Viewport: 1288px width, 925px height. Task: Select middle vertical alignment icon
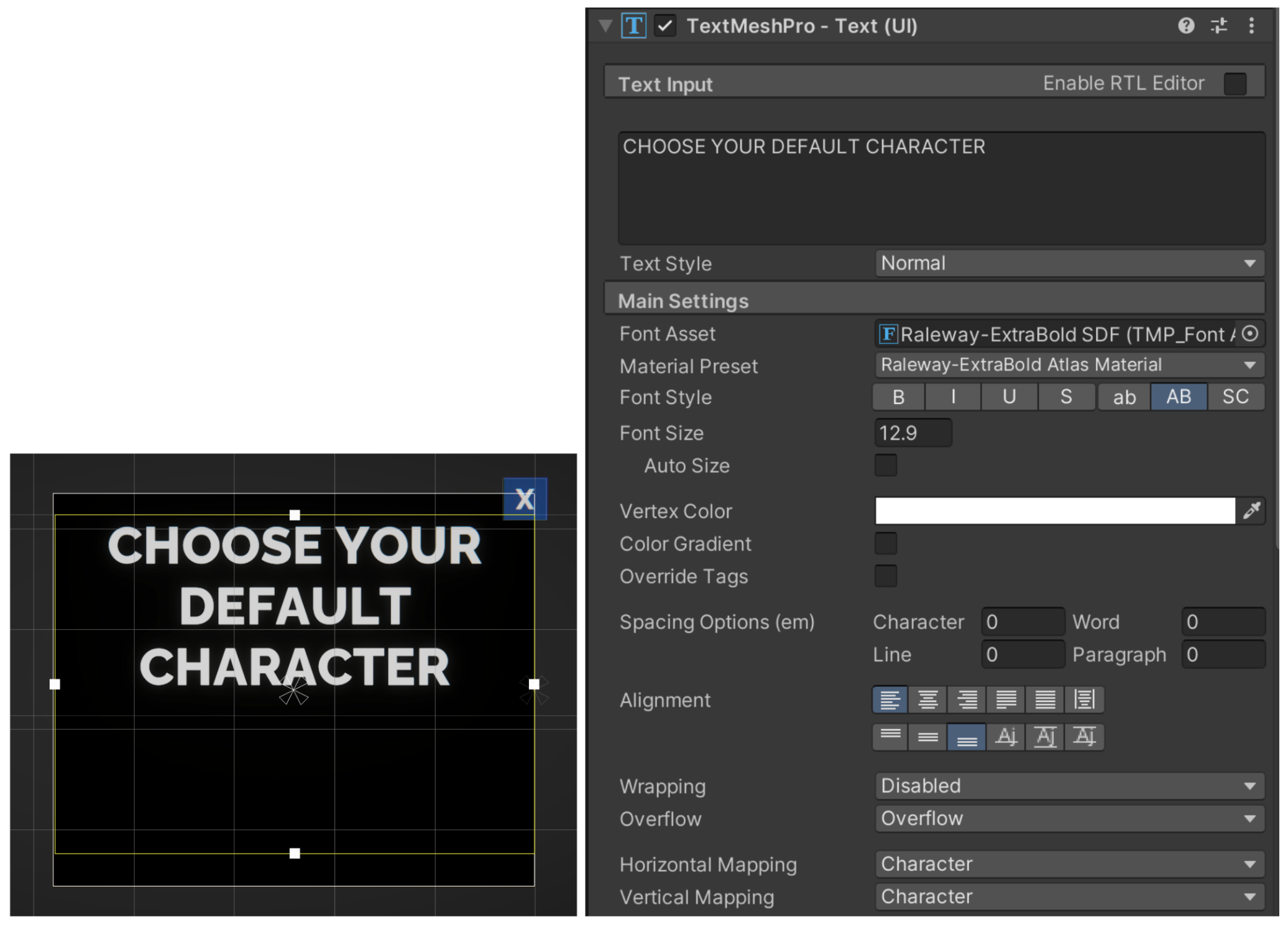[927, 737]
